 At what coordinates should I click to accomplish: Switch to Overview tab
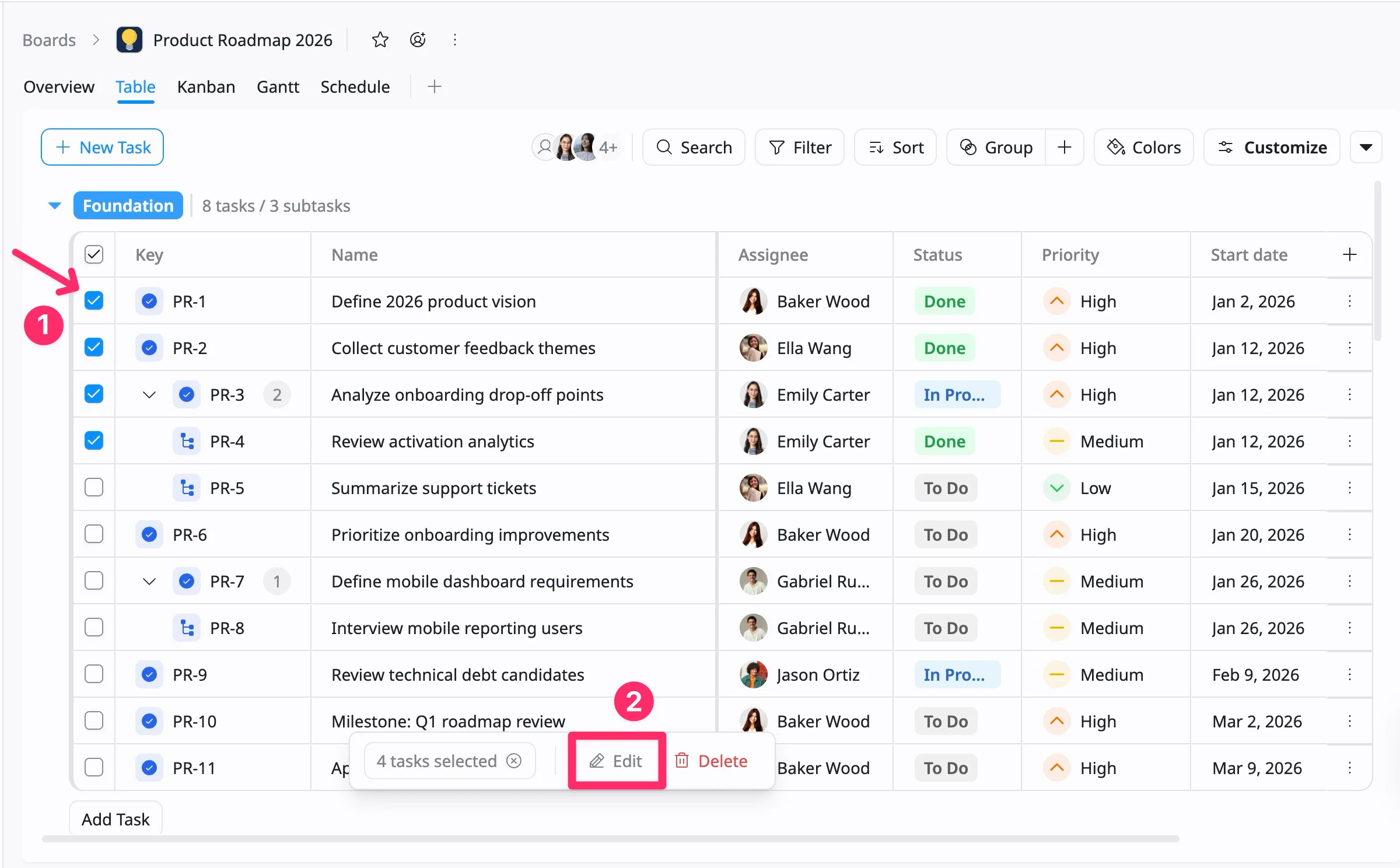coord(58,86)
